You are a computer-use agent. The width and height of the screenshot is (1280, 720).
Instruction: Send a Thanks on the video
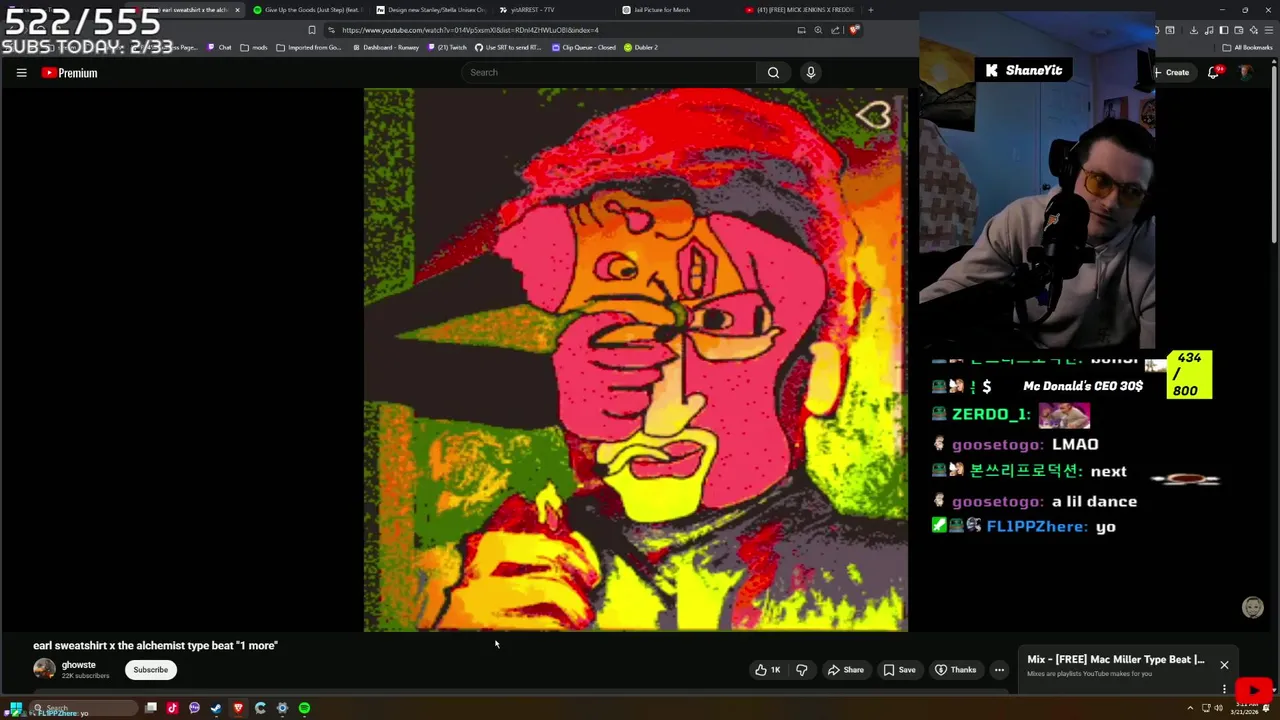(x=955, y=670)
